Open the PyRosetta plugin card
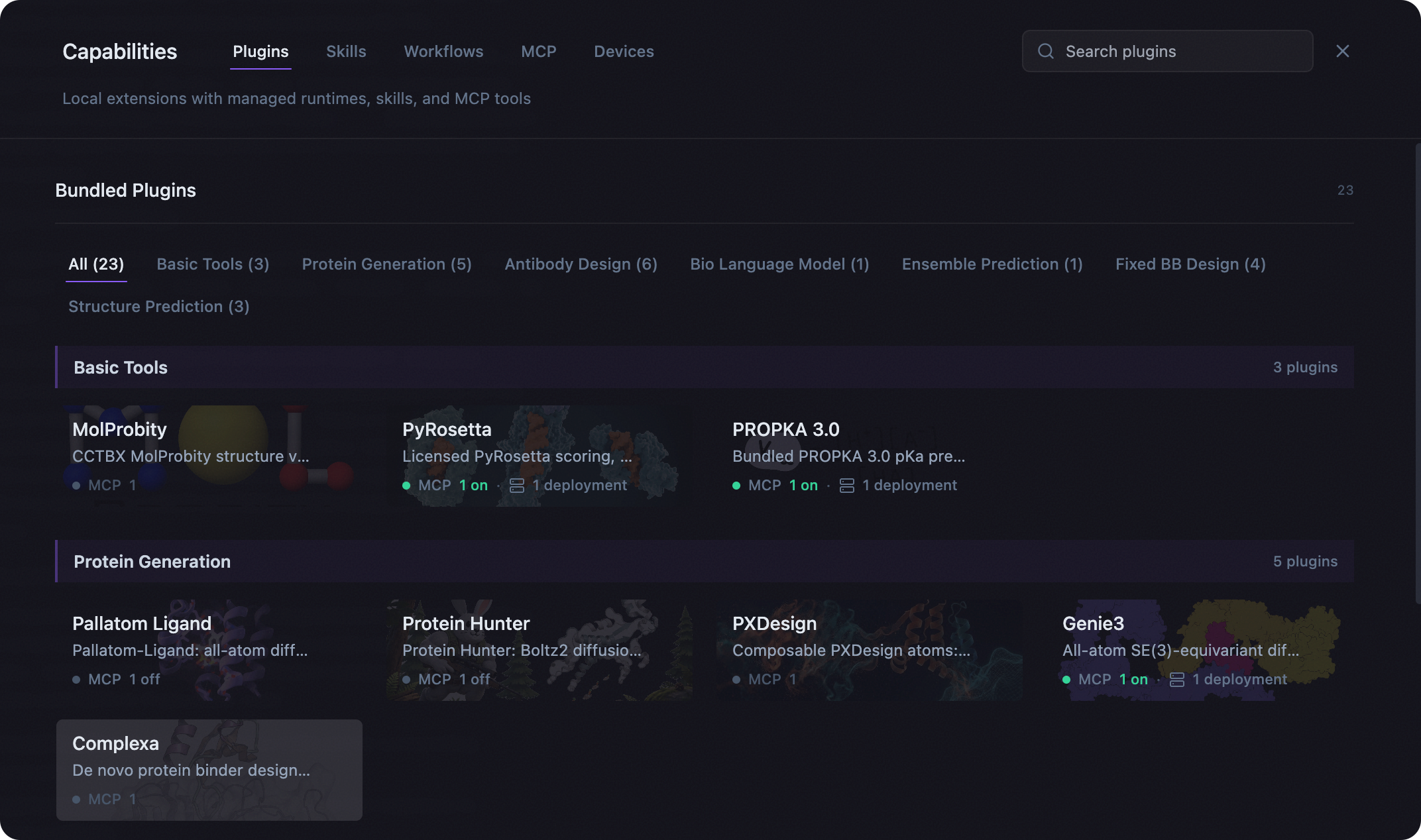 [x=540, y=456]
